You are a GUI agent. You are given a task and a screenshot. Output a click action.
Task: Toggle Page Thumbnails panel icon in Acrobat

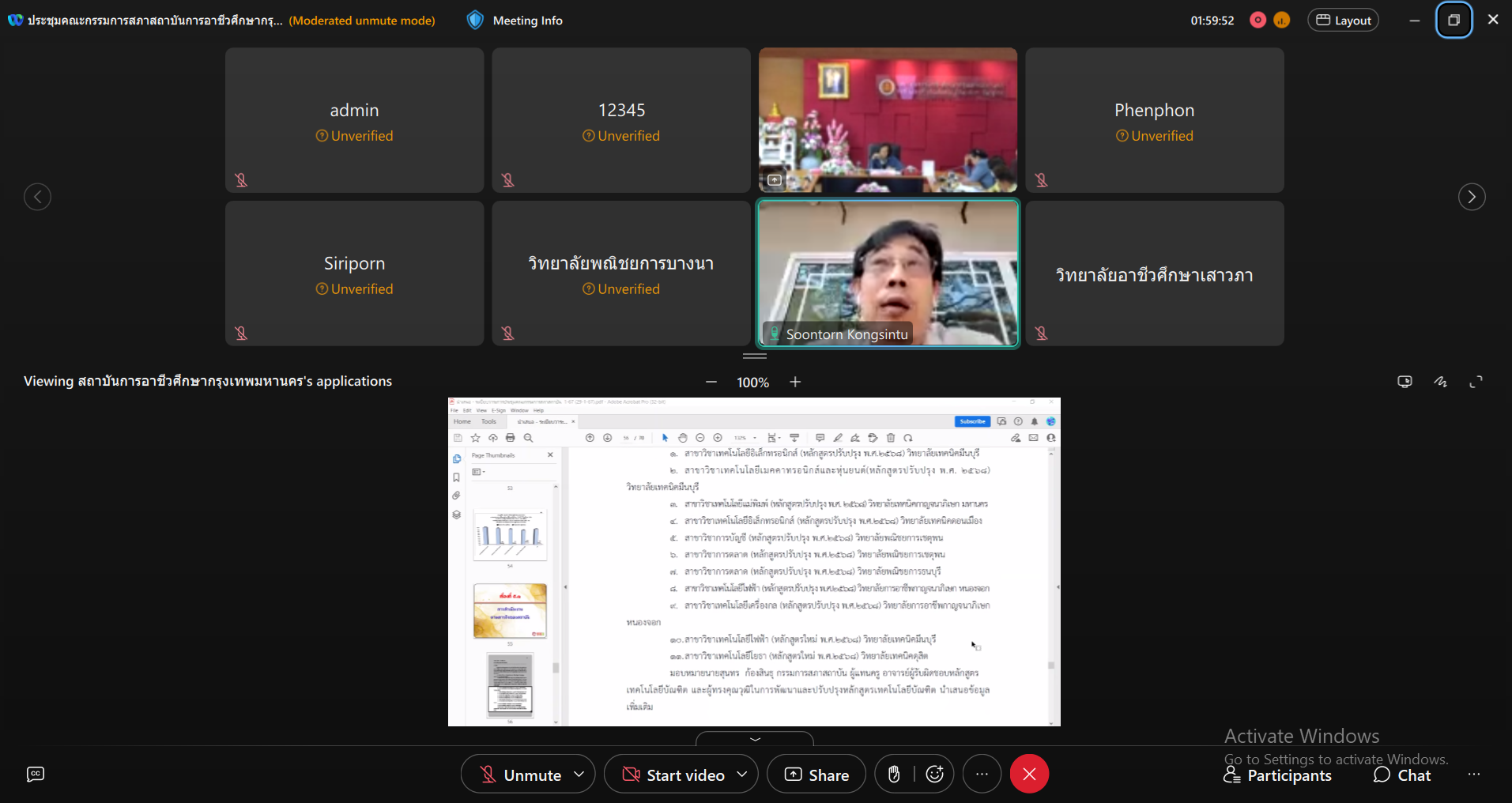pos(456,458)
